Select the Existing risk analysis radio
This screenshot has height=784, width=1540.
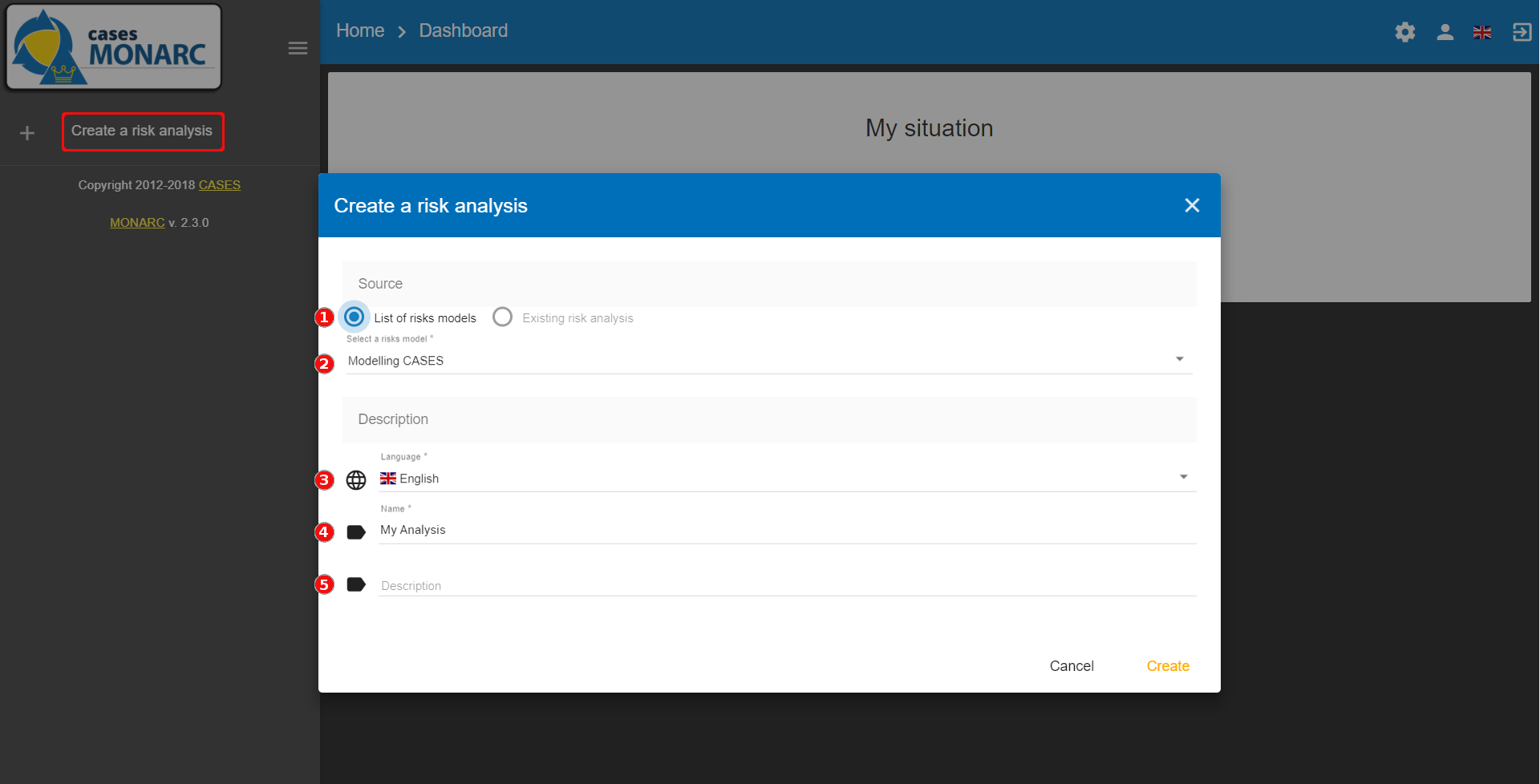503,317
